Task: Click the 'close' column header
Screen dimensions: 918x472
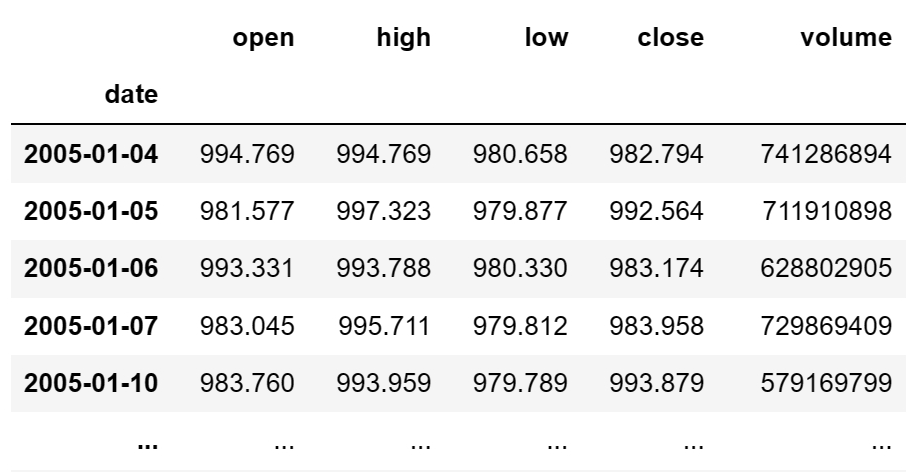Action: 670,38
